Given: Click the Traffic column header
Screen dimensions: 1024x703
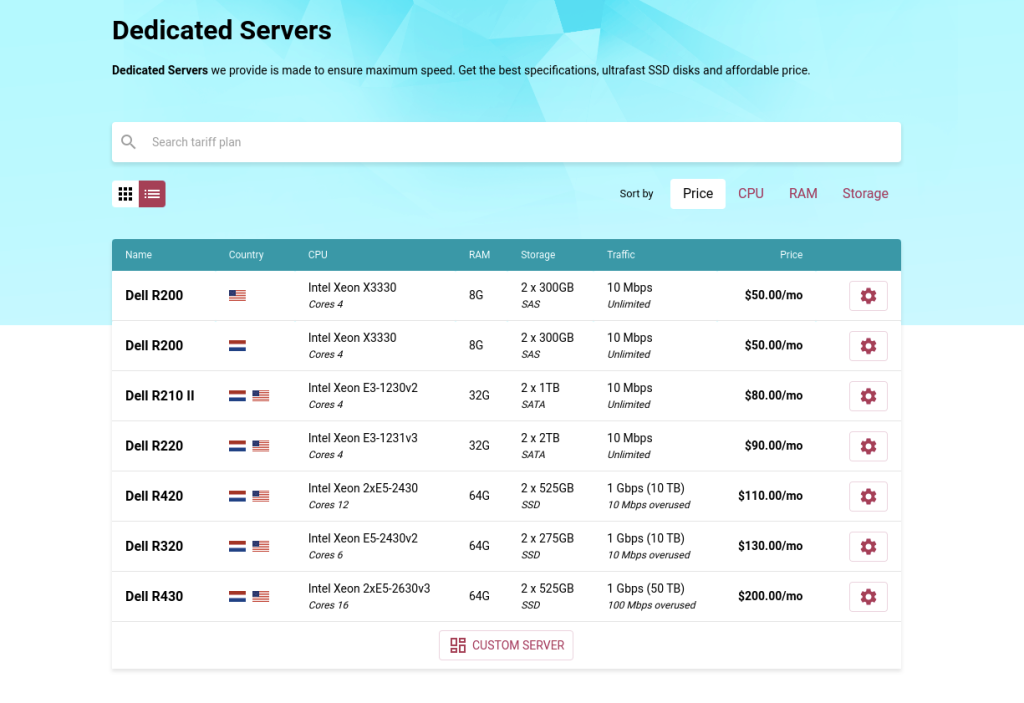Looking at the screenshot, I should (621, 255).
